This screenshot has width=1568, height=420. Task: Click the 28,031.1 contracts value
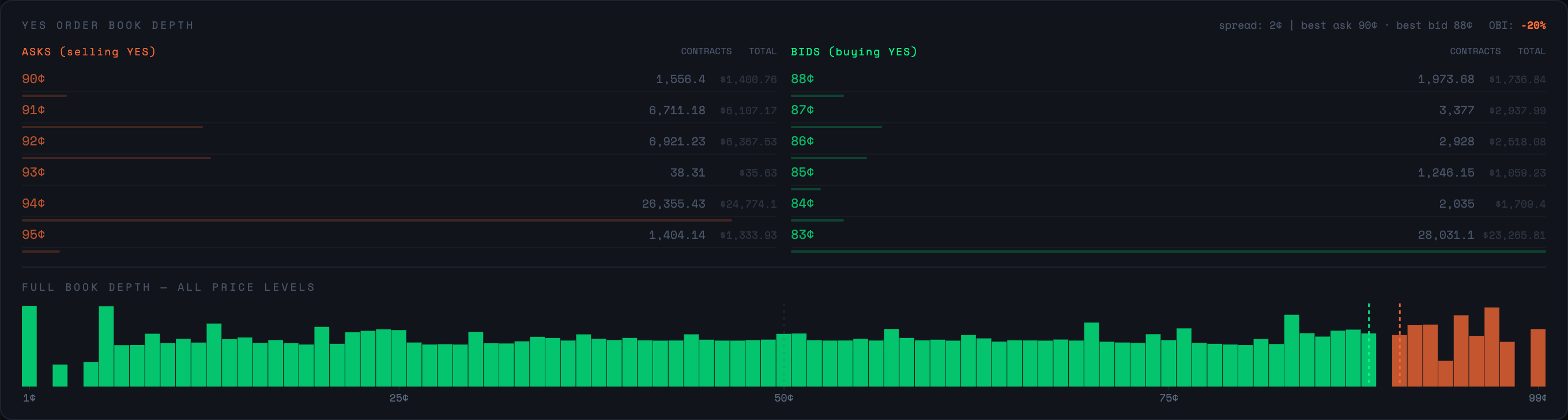point(1446,235)
